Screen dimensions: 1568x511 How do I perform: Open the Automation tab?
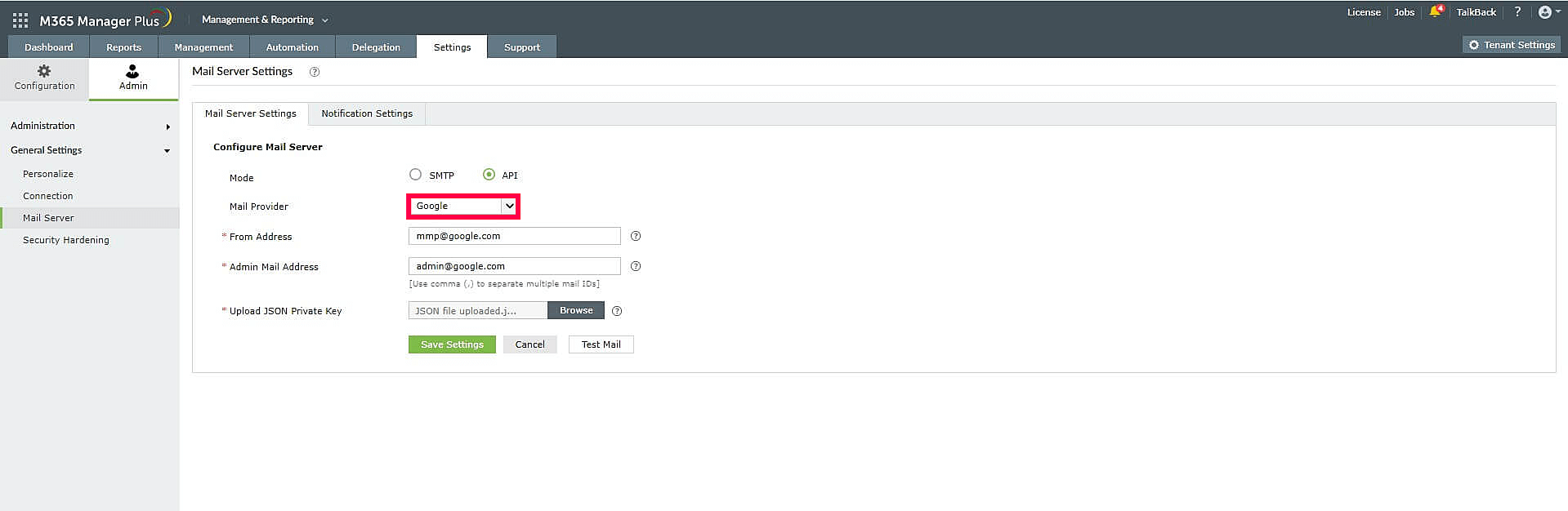pos(293,47)
